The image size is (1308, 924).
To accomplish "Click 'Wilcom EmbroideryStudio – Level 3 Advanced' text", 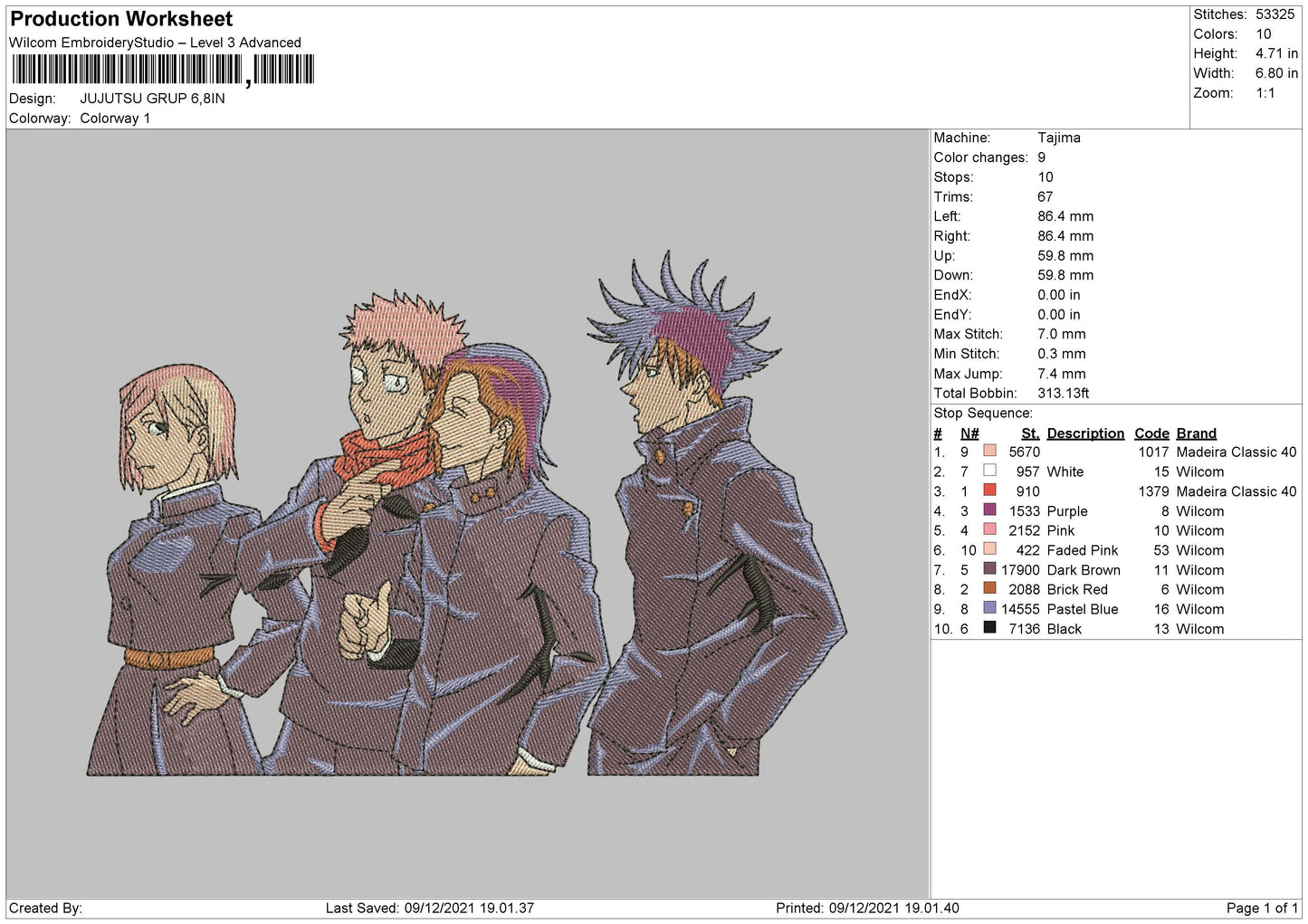I will pos(155,43).
